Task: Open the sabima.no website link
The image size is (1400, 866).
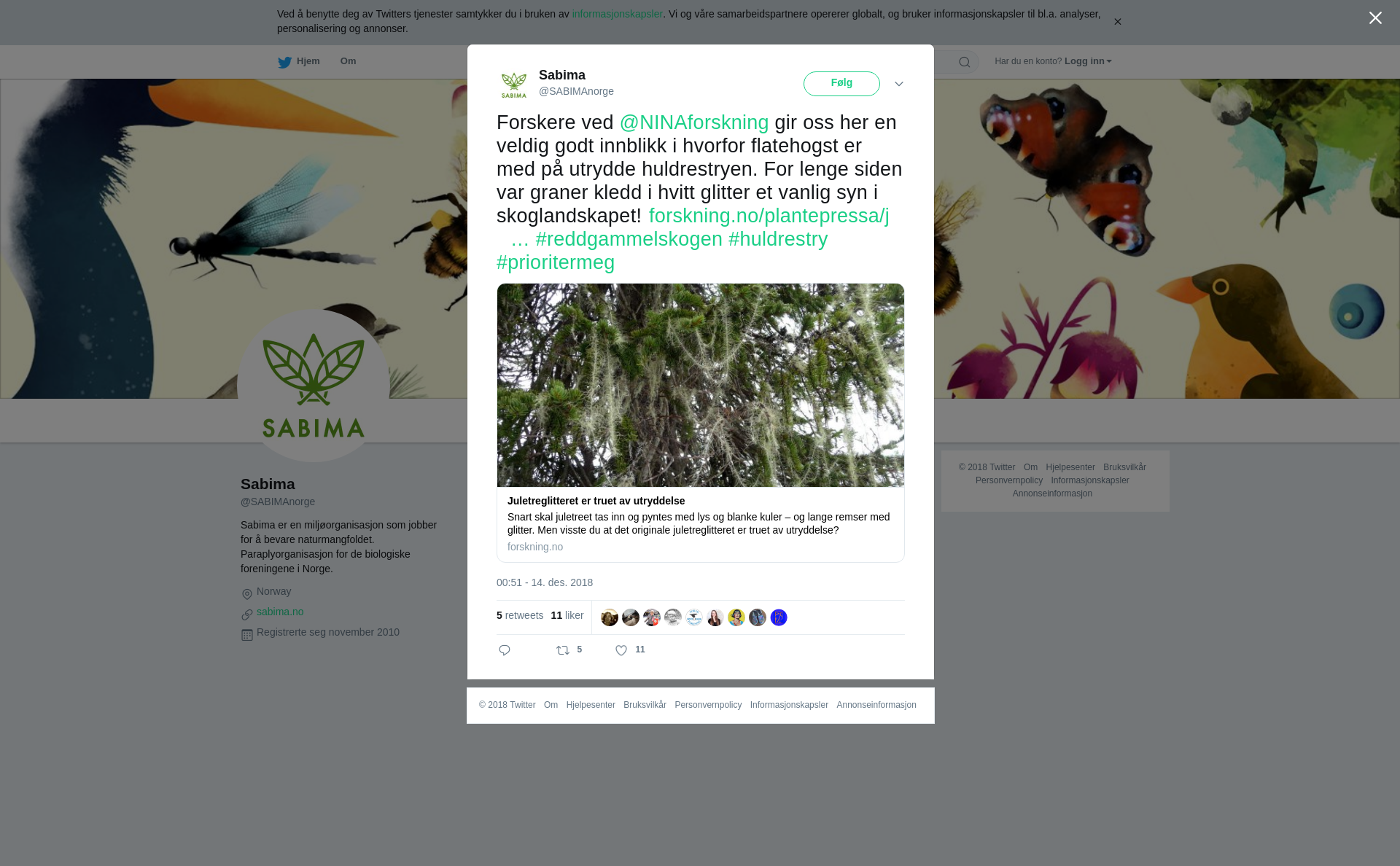Action: coord(280,612)
